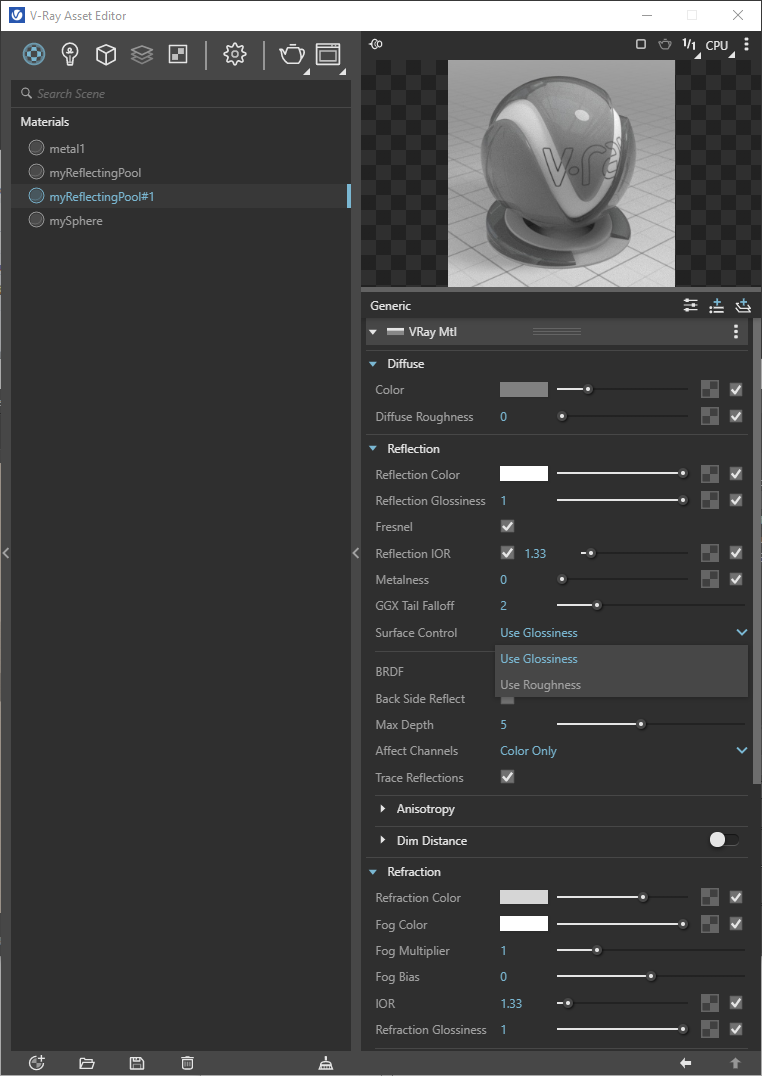Expand the Anisotropy section

382,808
